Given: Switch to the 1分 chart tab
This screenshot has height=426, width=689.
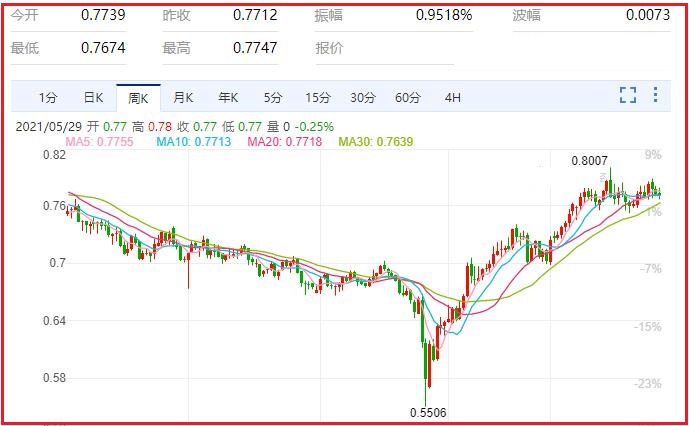Looking at the screenshot, I should click(x=48, y=98).
